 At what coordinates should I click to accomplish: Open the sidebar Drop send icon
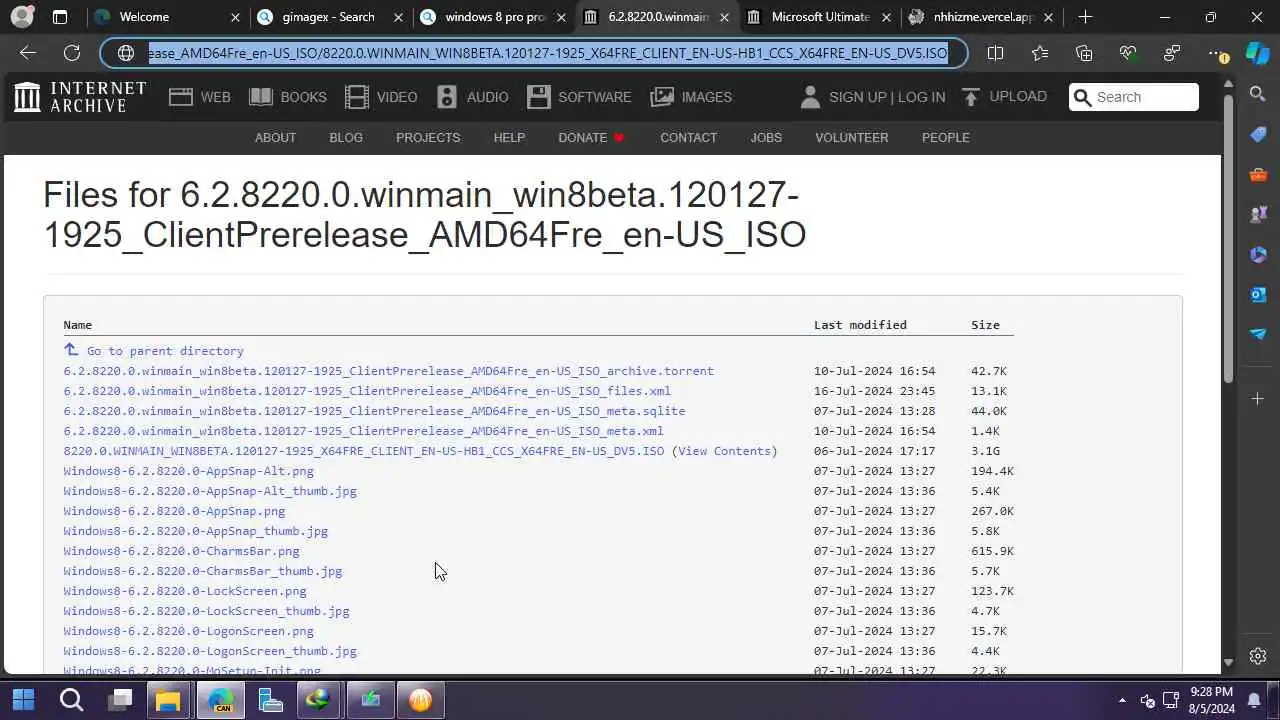coord(1258,334)
